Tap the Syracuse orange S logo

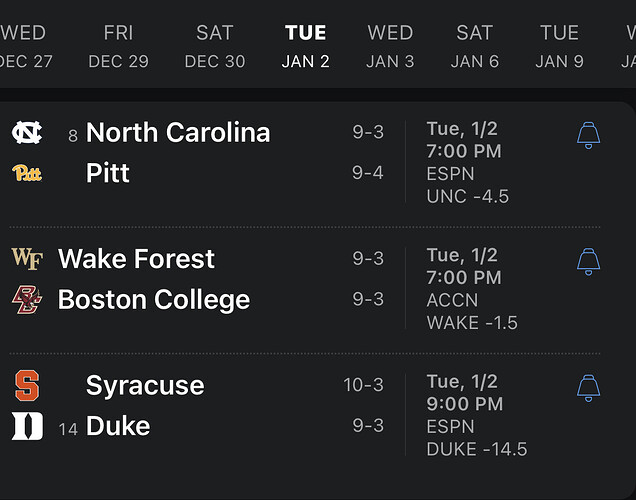click(27, 385)
